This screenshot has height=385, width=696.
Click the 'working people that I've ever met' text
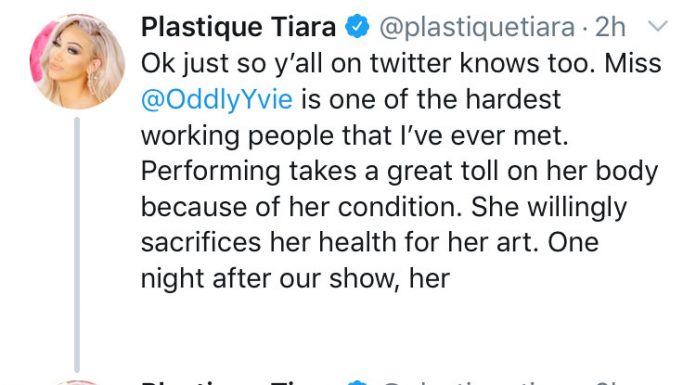(x=355, y=135)
